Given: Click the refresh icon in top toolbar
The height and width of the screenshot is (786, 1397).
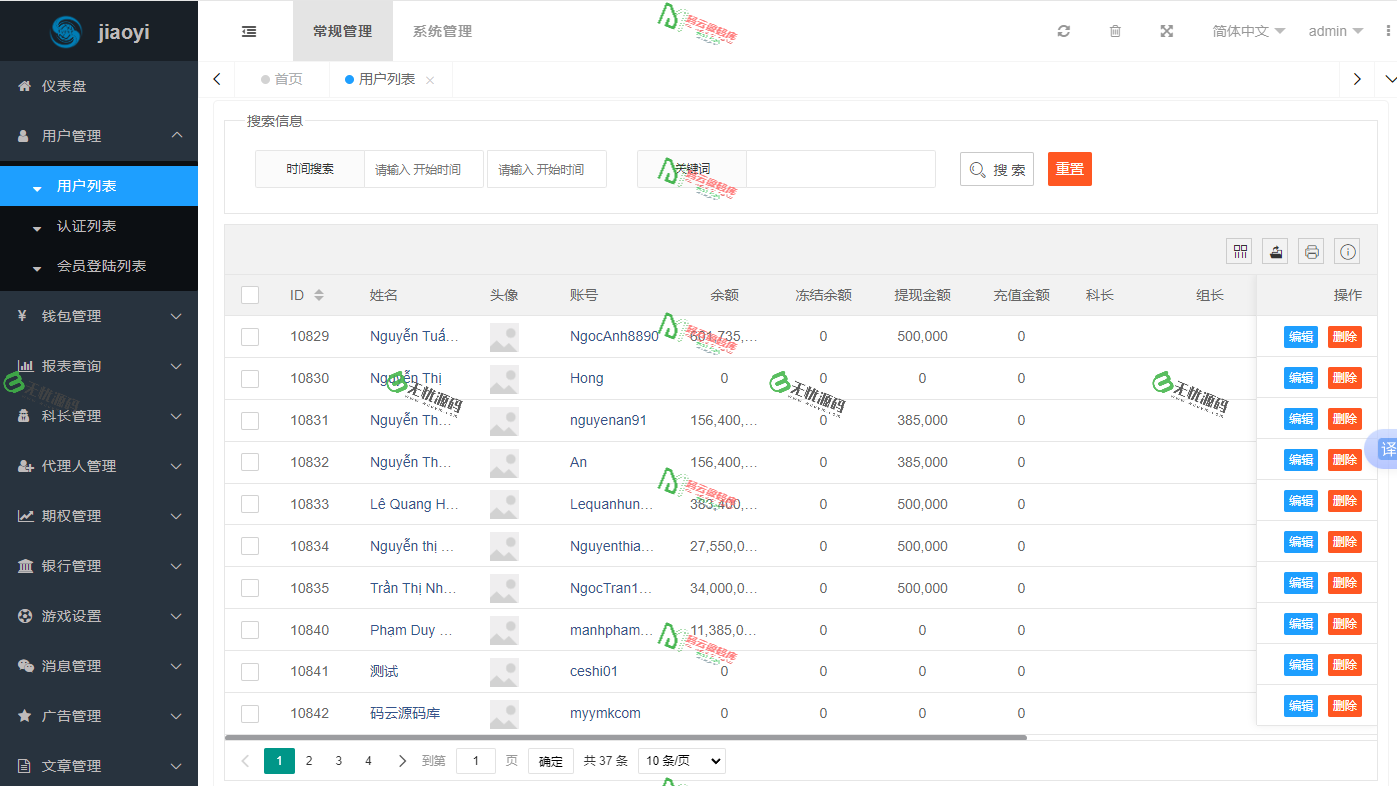Looking at the screenshot, I should pos(1063,31).
